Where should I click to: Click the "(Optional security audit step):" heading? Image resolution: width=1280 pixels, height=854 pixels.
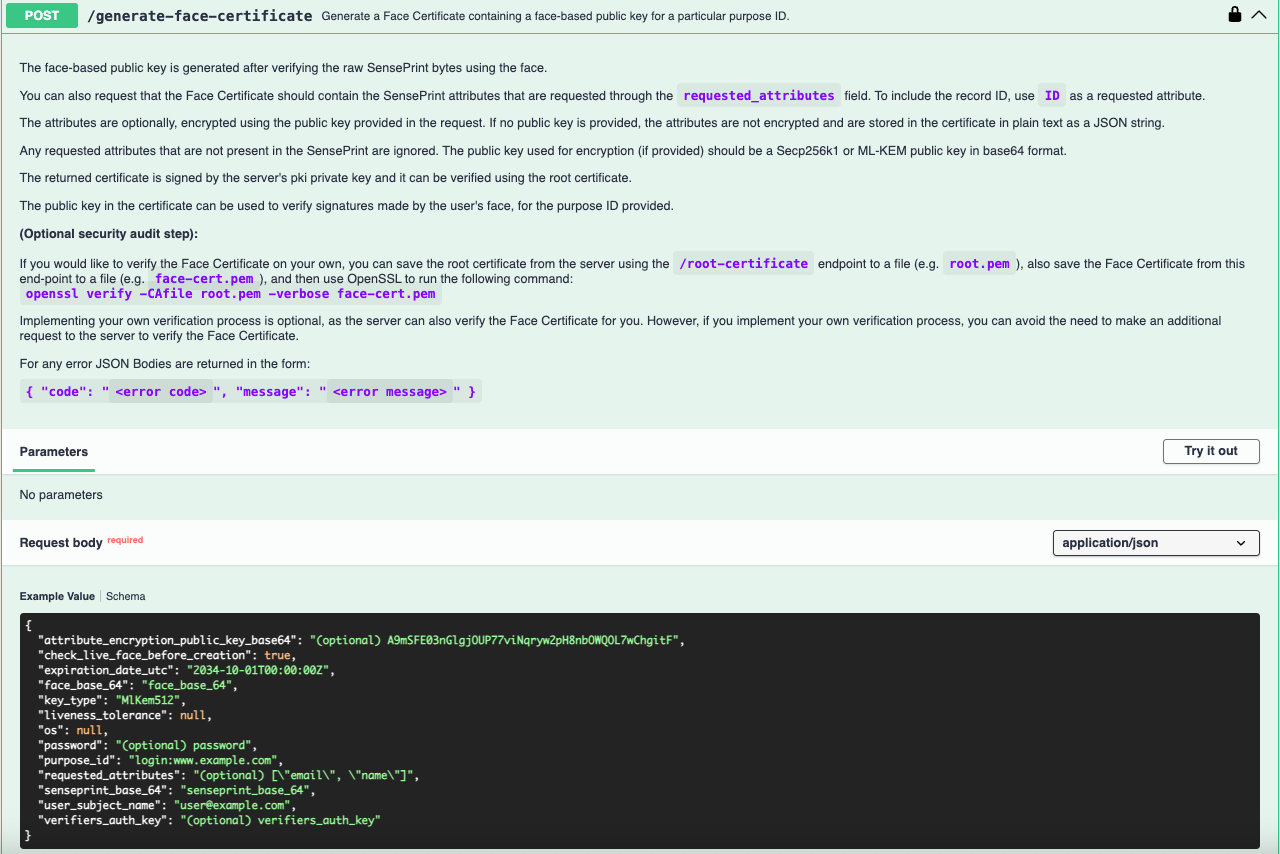[109, 233]
